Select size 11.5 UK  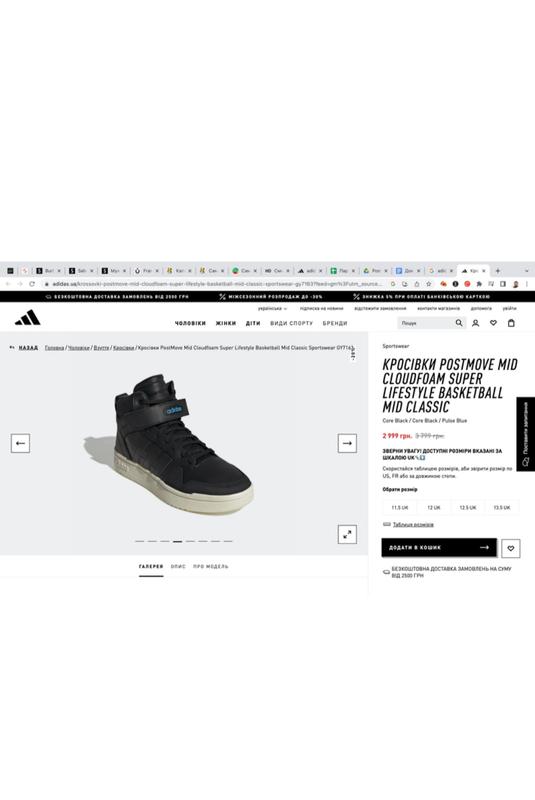coord(399,508)
